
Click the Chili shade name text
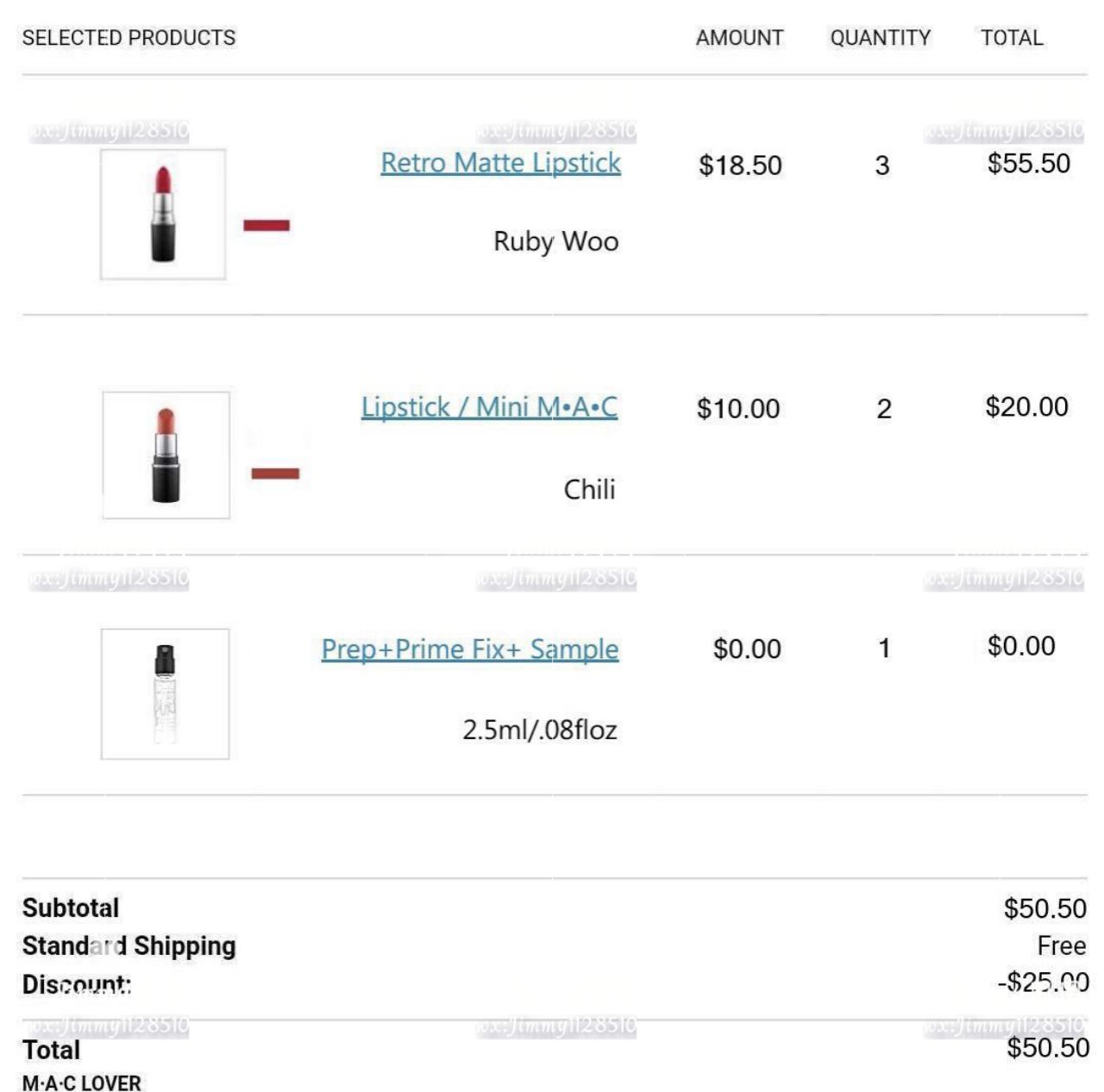(590, 490)
